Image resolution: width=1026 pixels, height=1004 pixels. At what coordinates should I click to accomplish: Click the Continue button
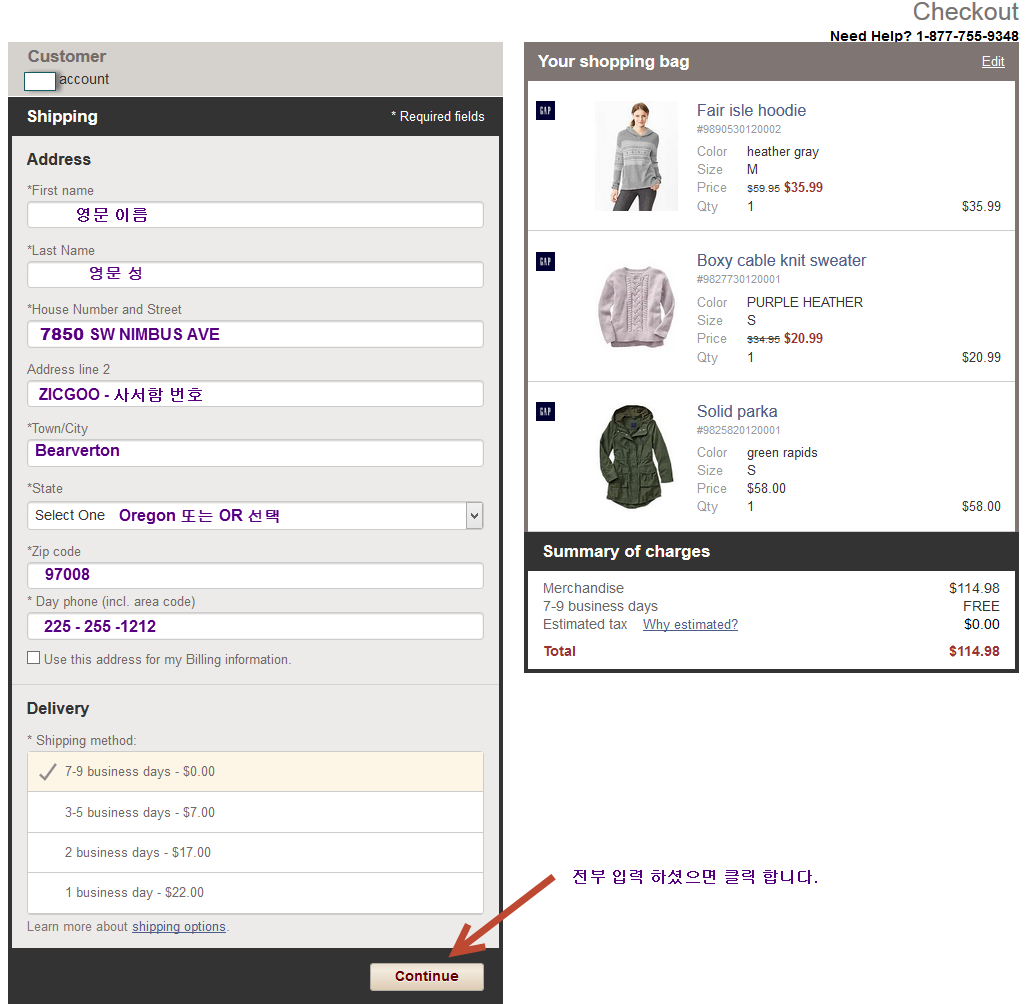(427, 977)
